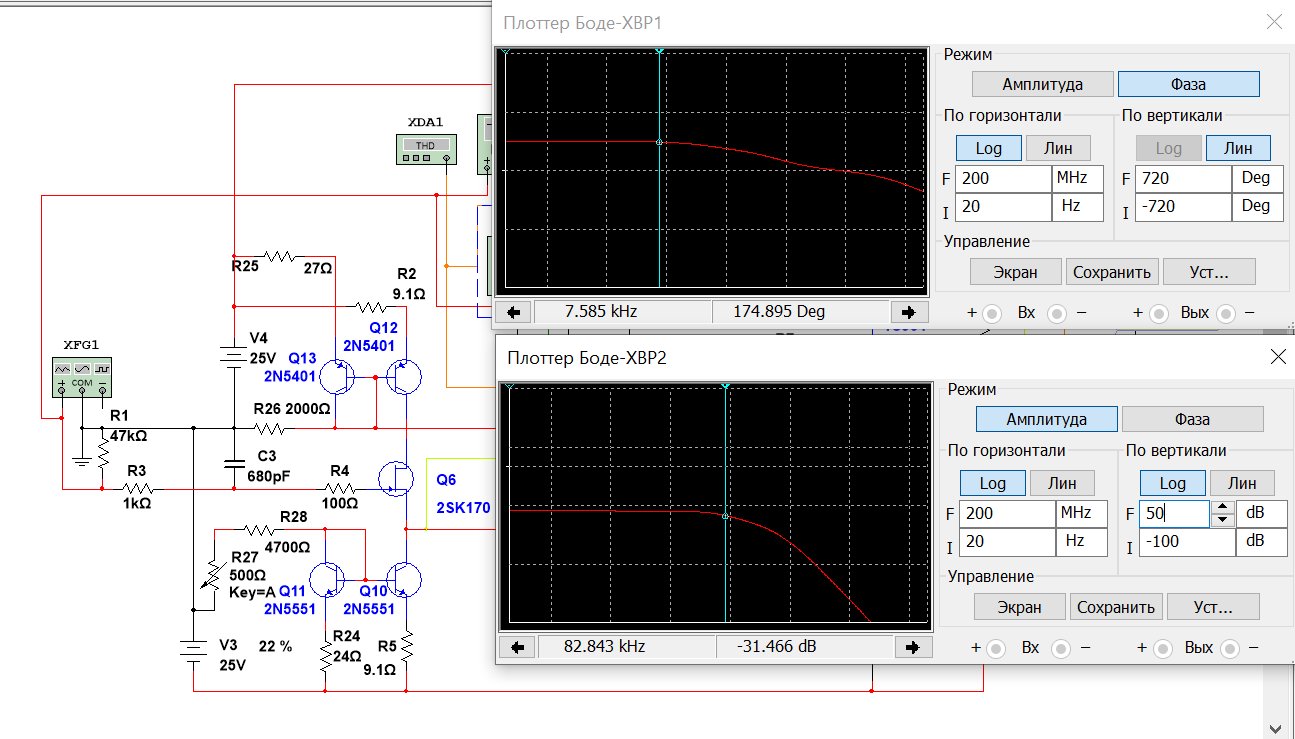
Task: Select resistor R3 1kΩ symbol
Action: click(138, 489)
